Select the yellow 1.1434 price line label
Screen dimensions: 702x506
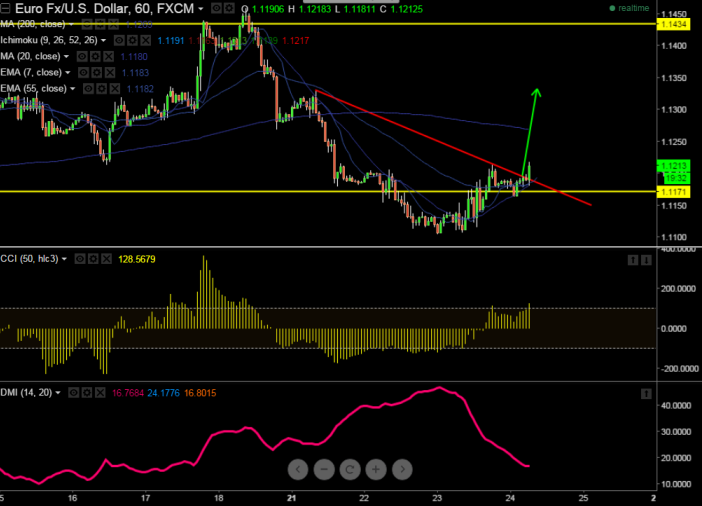pyautogui.click(x=673, y=24)
